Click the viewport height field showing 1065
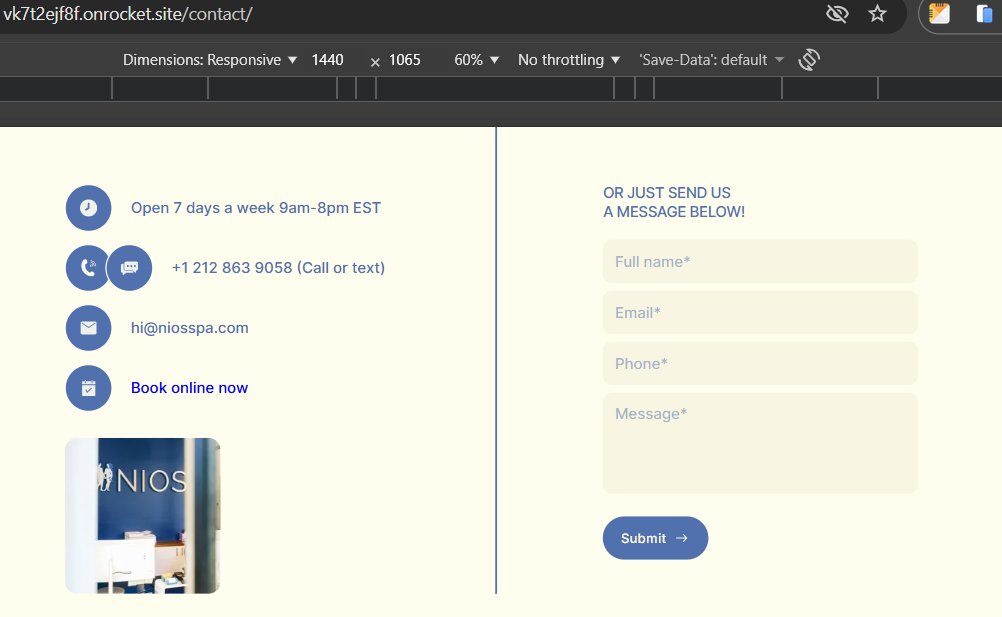The width and height of the screenshot is (1002, 617). pyautogui.click(x=405, y=59)
